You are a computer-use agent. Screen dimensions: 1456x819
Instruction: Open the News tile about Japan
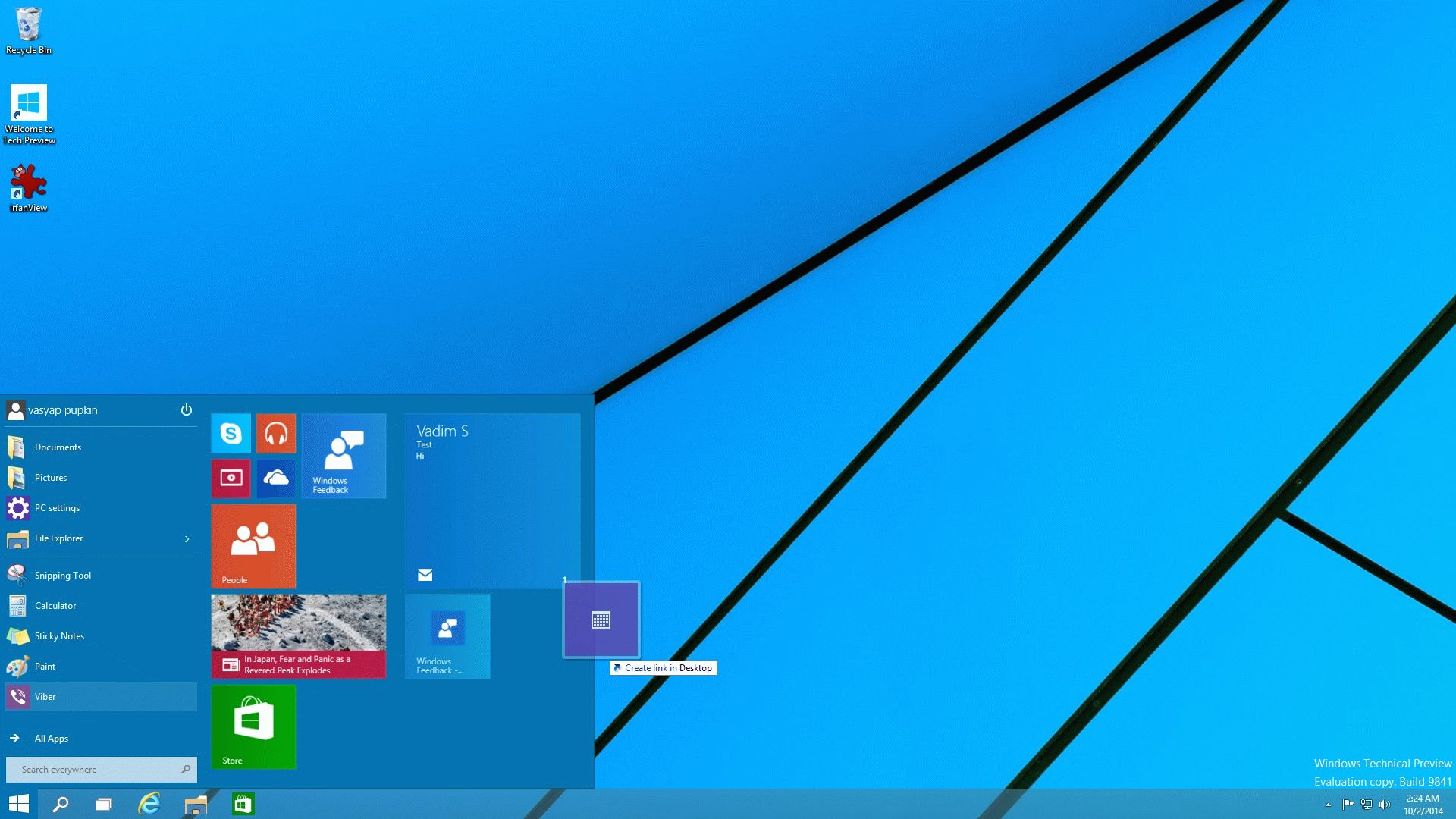click(x=299, y=636)
